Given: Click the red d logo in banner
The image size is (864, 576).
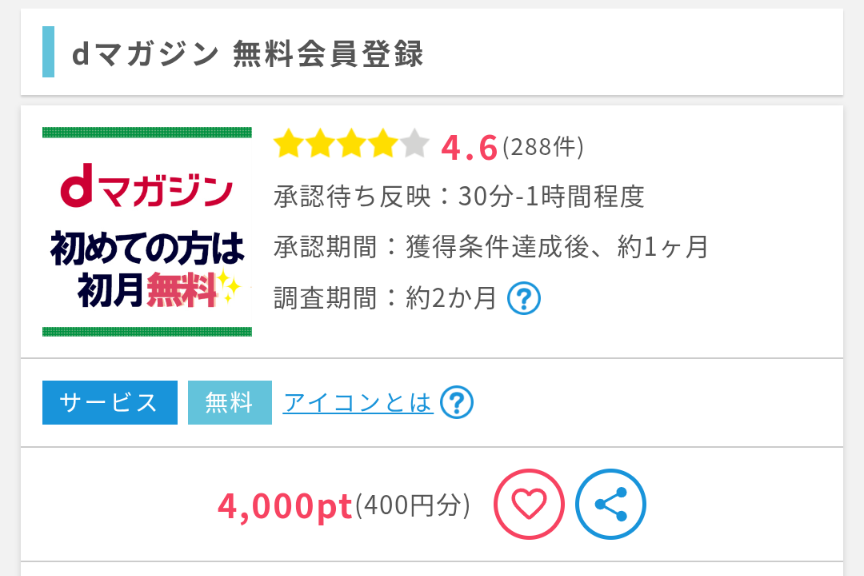Looking at the screenshot, I should click(76, 188).
